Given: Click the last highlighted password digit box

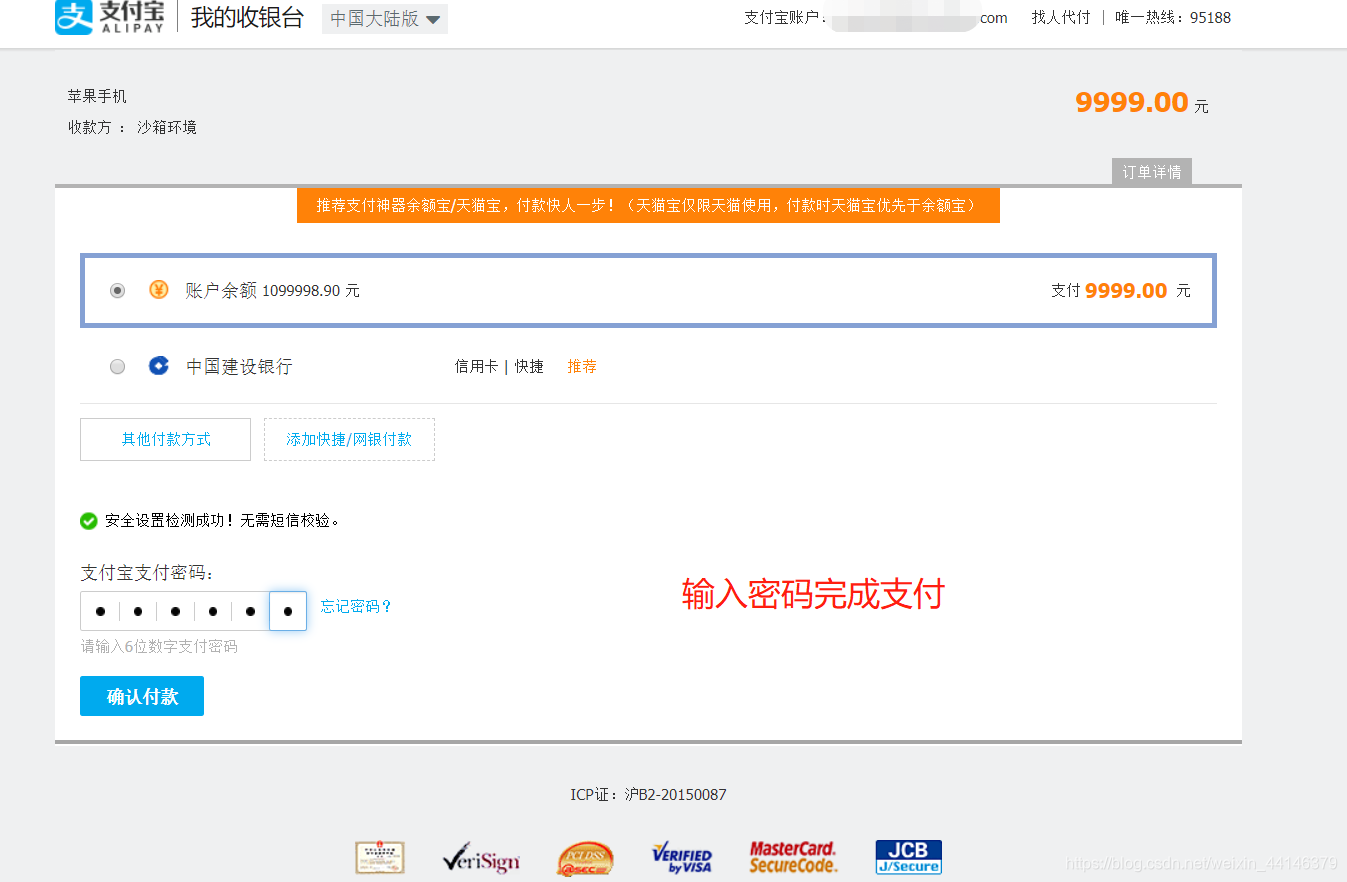Looking at the screenshot, I should tap(288, 611).
